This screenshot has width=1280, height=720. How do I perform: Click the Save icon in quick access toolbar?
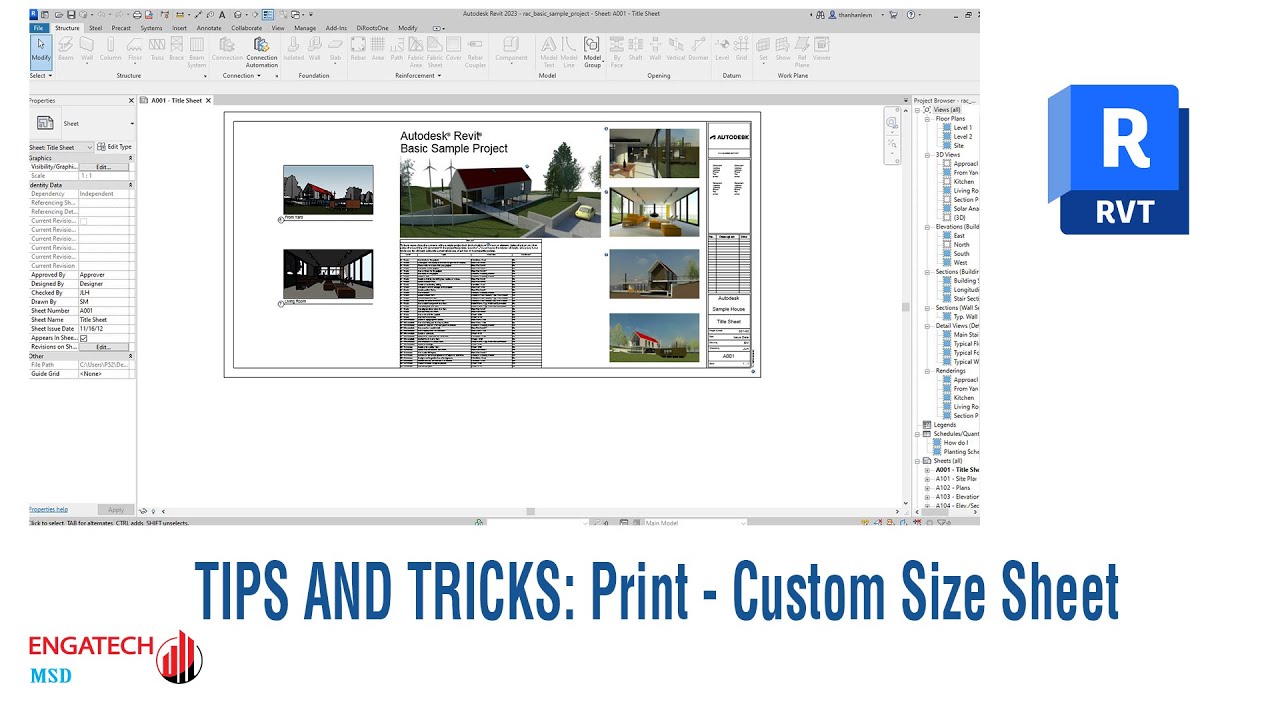point(72,16)
